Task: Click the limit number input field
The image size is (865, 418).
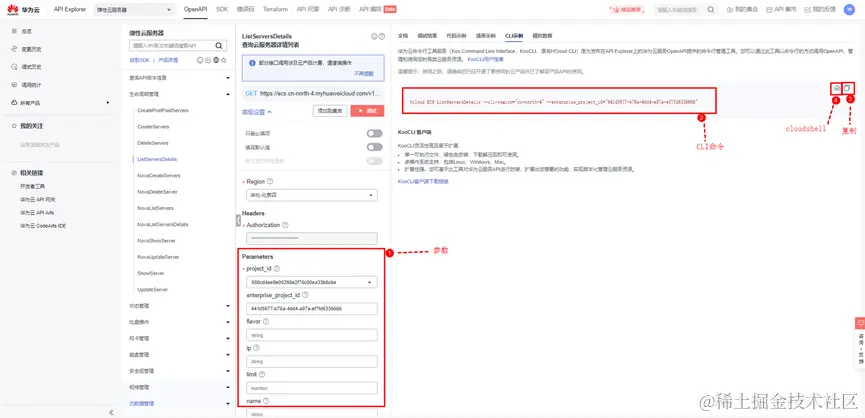Action: (x=312, y=388)
